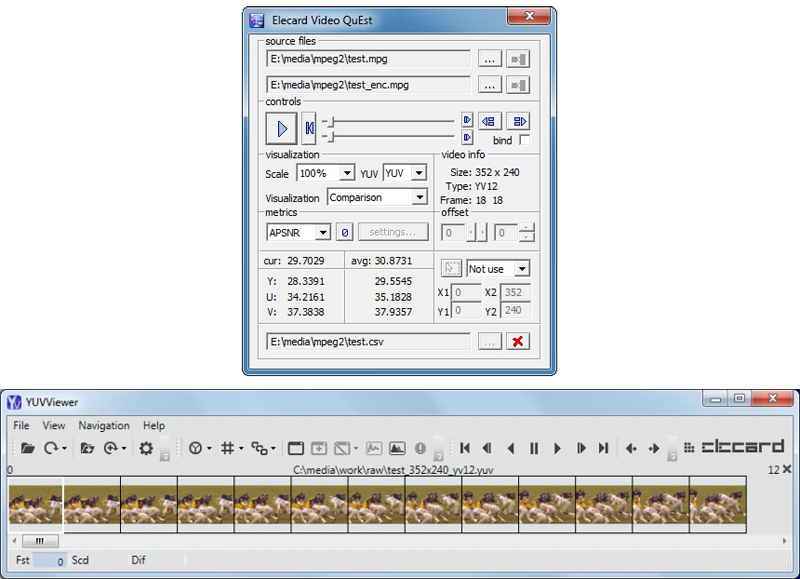Image resolution: width=800 pixels, height=579 pixels.
Task: Click the reload file icon in YUVViewer toolbar
Action: click(51, 448)
